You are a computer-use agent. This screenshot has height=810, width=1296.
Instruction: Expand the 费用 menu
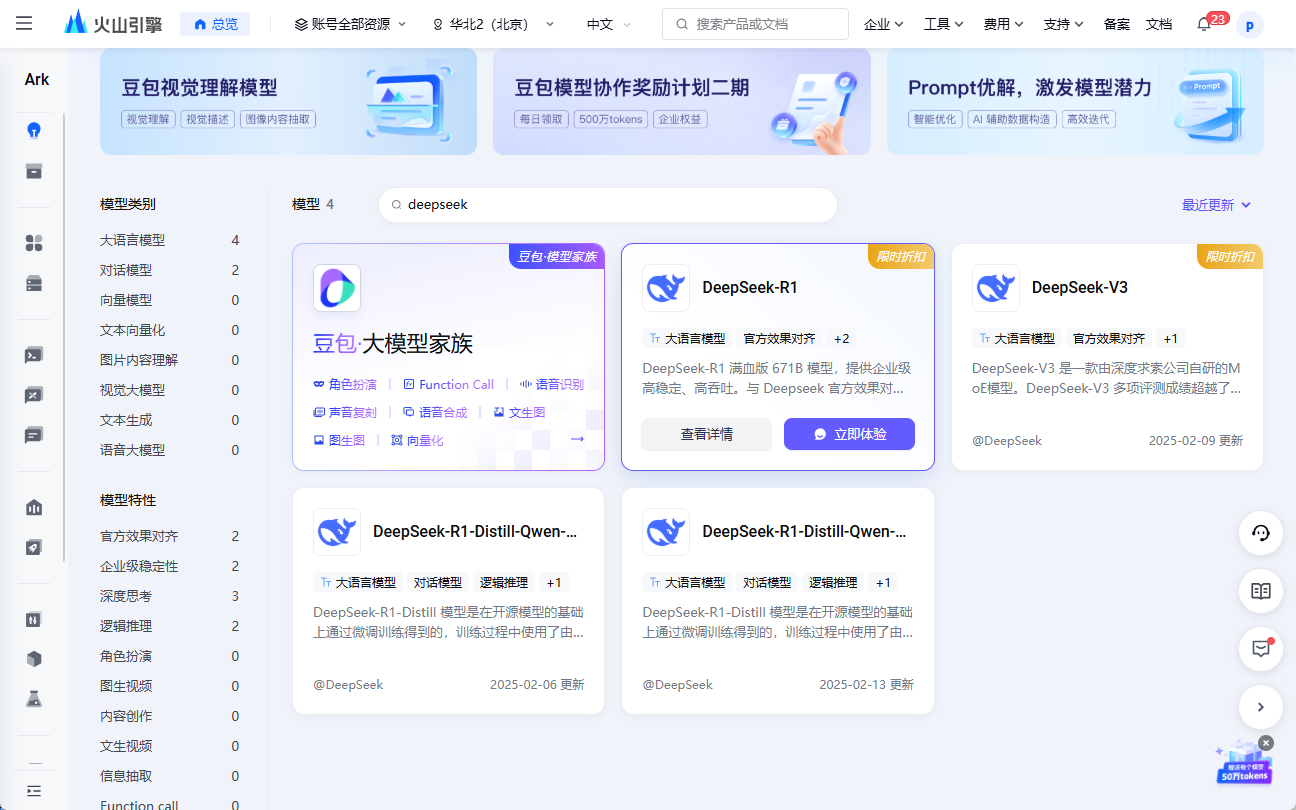tap(1003, 24)
